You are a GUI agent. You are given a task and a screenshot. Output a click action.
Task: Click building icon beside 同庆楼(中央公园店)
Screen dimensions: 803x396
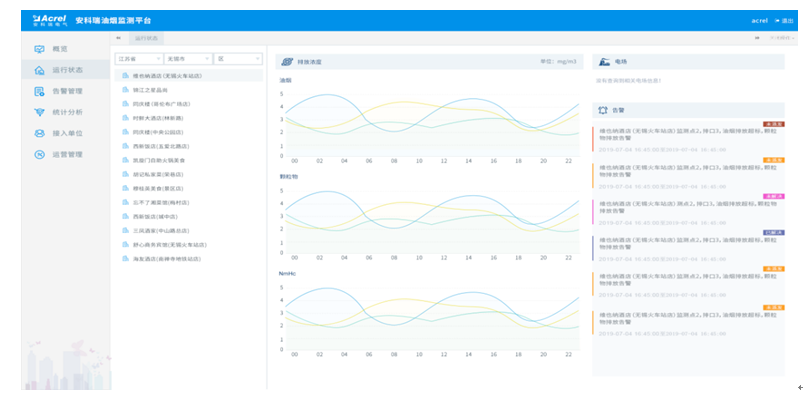coord(125,132)
